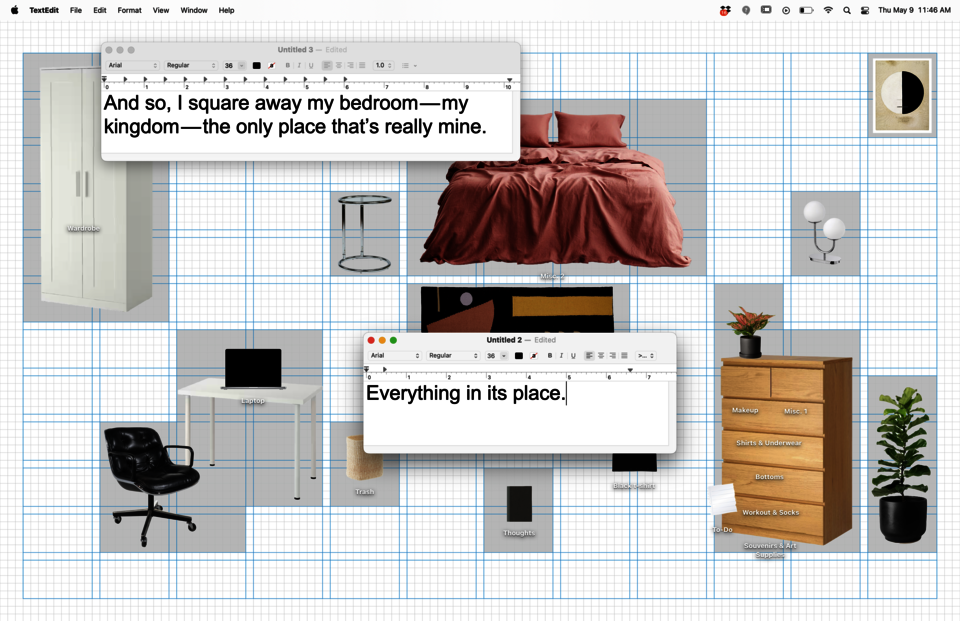The height and width of the screenshot is (621, 960).
Task: Open text highlight color in Untitled 3
Action: [x=272, y=65]
